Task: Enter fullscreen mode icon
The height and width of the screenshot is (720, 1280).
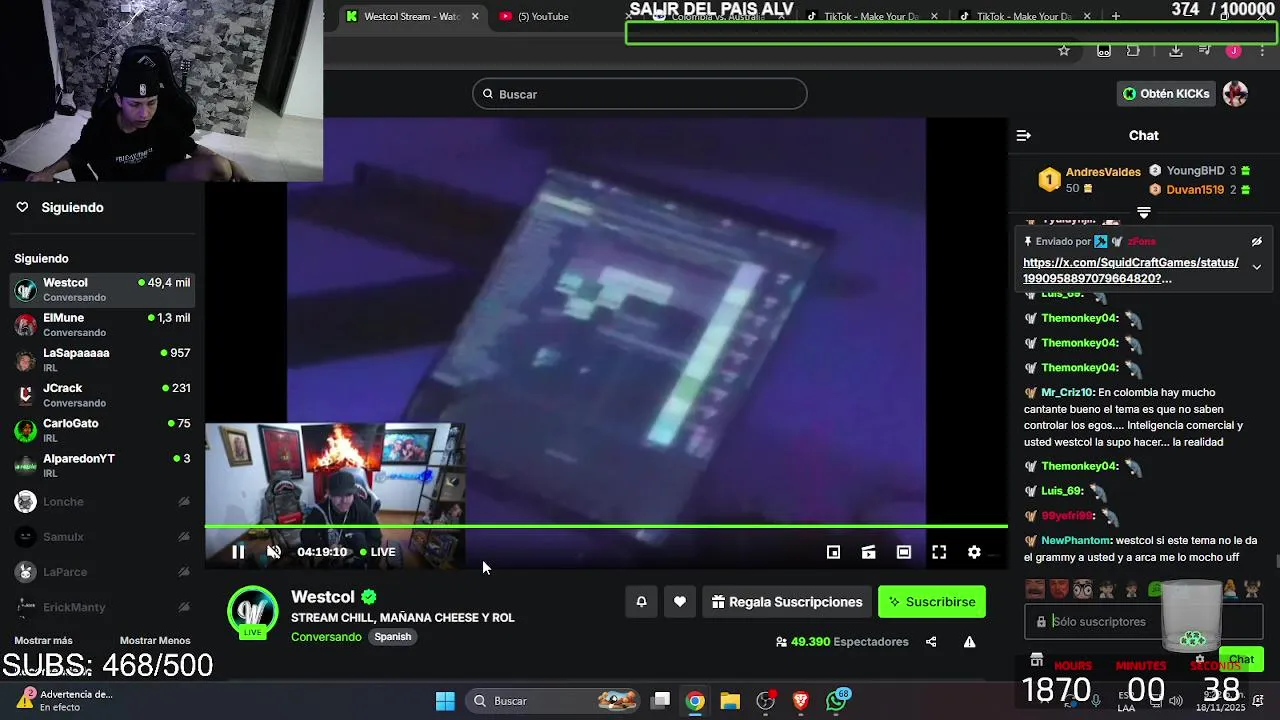Action: 939,552
